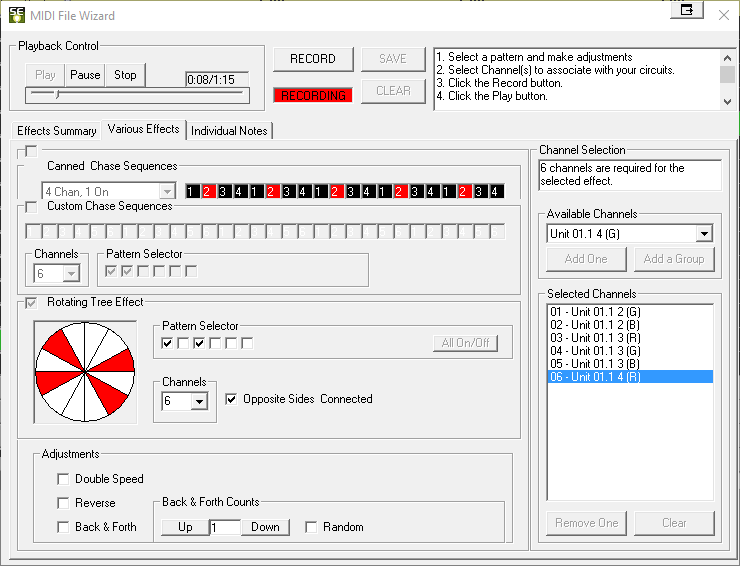Open the 4 Chan, 1 On dropdown
740x566 pixels.
tap(167, 192)
